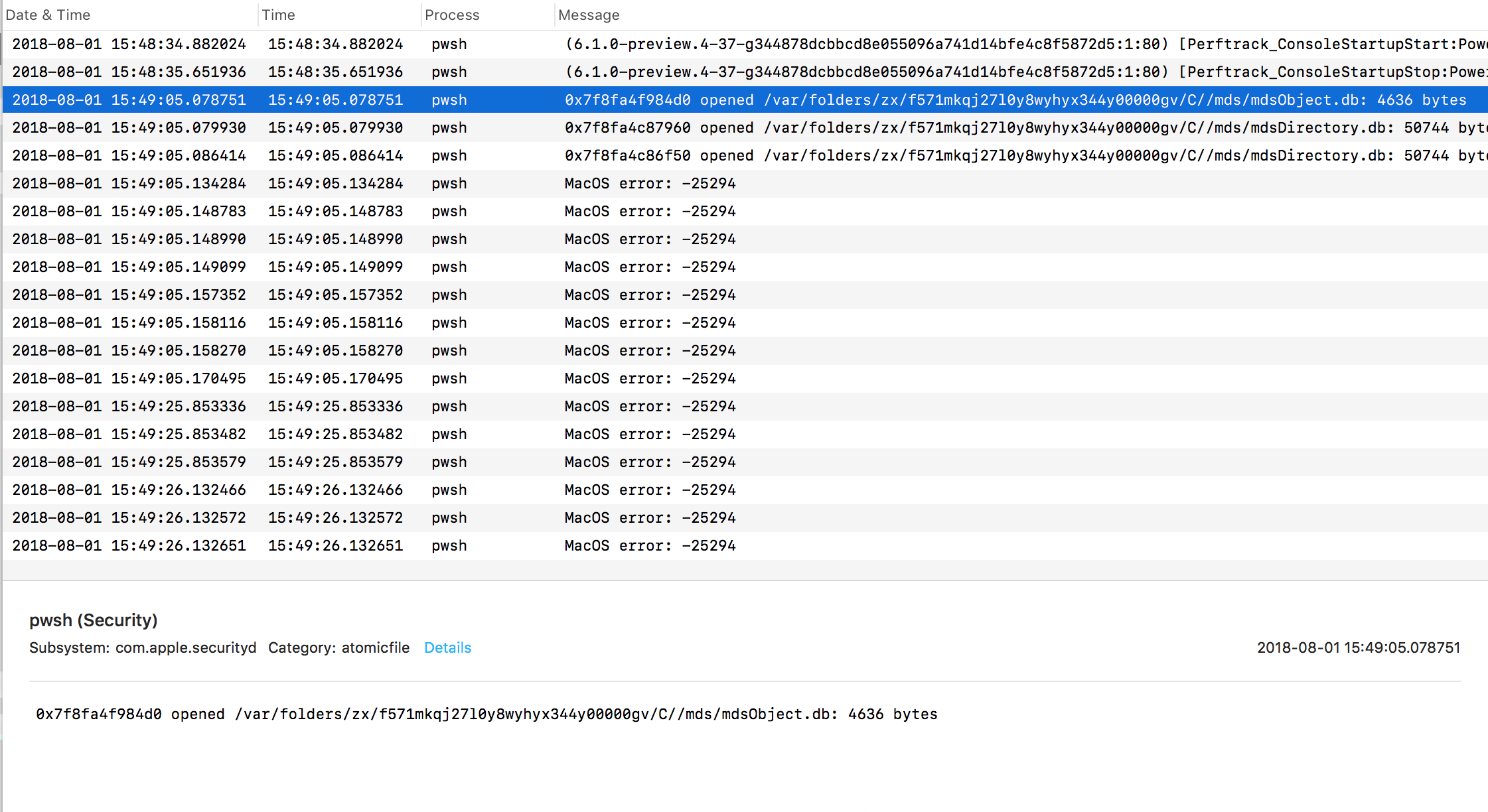The width and height of the screenshot is (1488, 812).
Task: Select last log row at 15:49:26.132651
Action: 650,545
